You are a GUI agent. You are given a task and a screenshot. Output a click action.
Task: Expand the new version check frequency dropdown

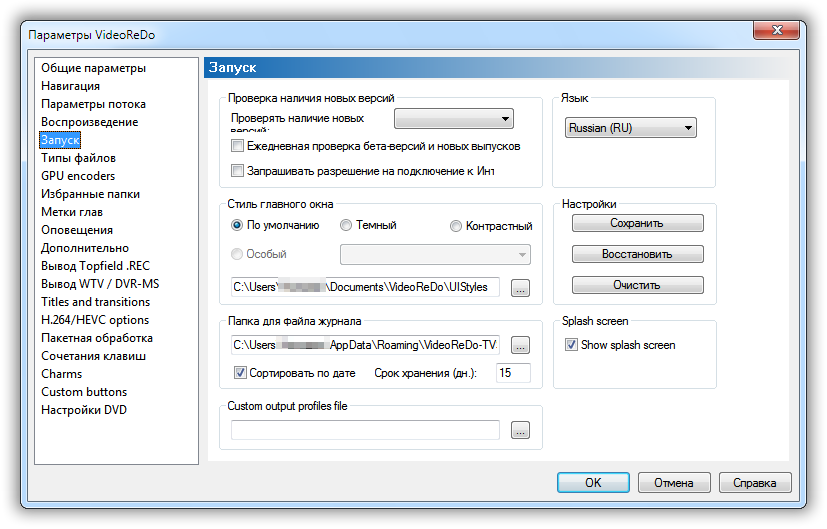pos(454,119)
